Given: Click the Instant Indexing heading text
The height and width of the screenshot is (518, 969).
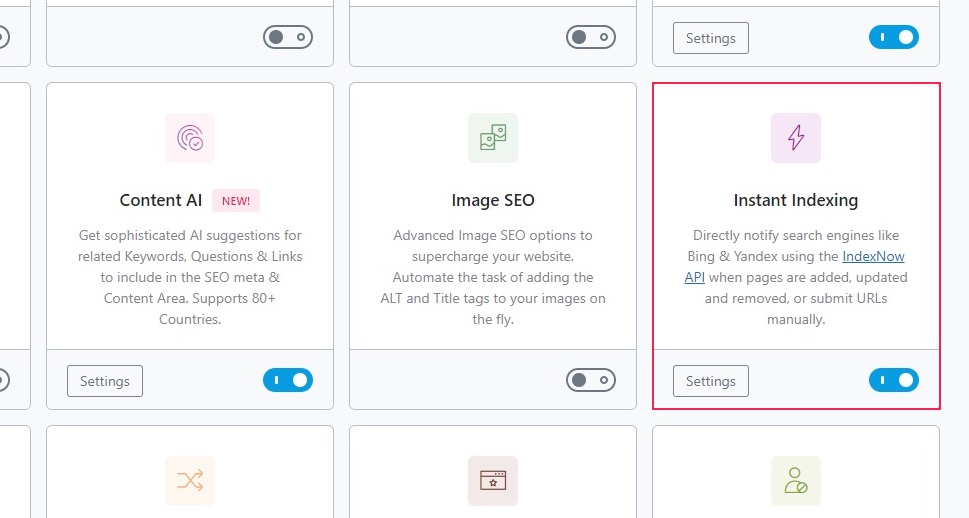Looking at the screenshot, I should click(796, 200).
